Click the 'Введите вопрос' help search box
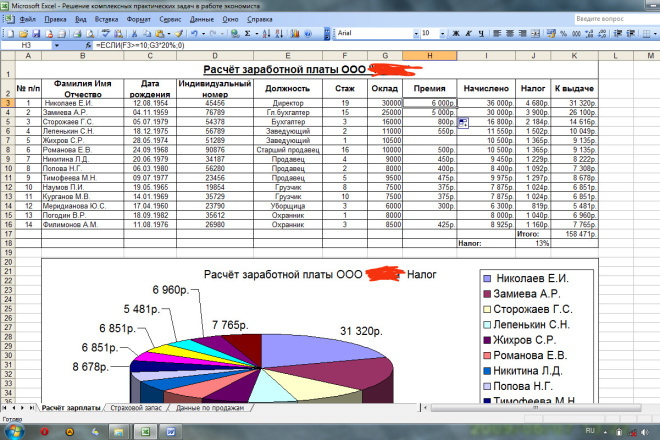 pos(616,19)
